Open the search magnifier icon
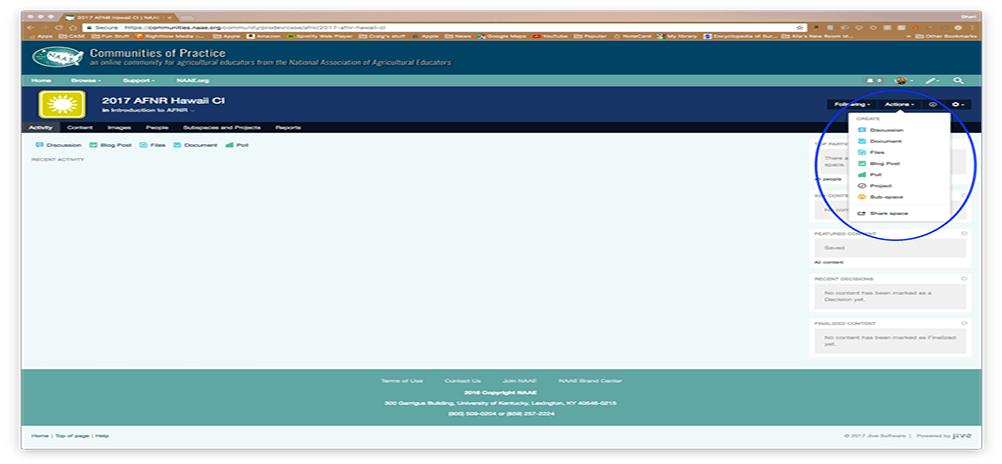This screenshot has width=1002, height=464. 958,80
